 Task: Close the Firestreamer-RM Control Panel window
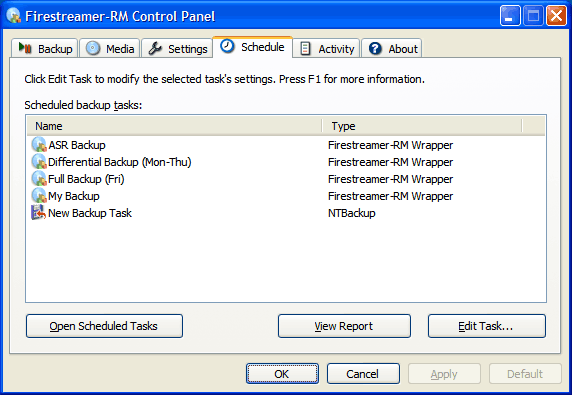pyautogui.click(x=556, y=16)
